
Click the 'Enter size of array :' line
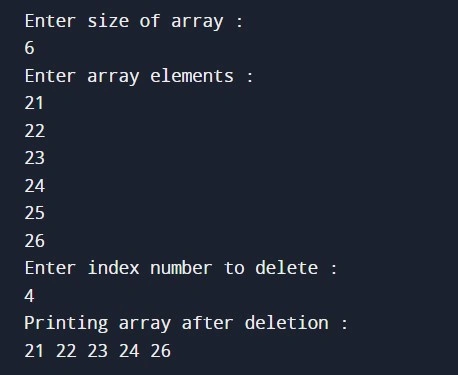click(134, 21)
